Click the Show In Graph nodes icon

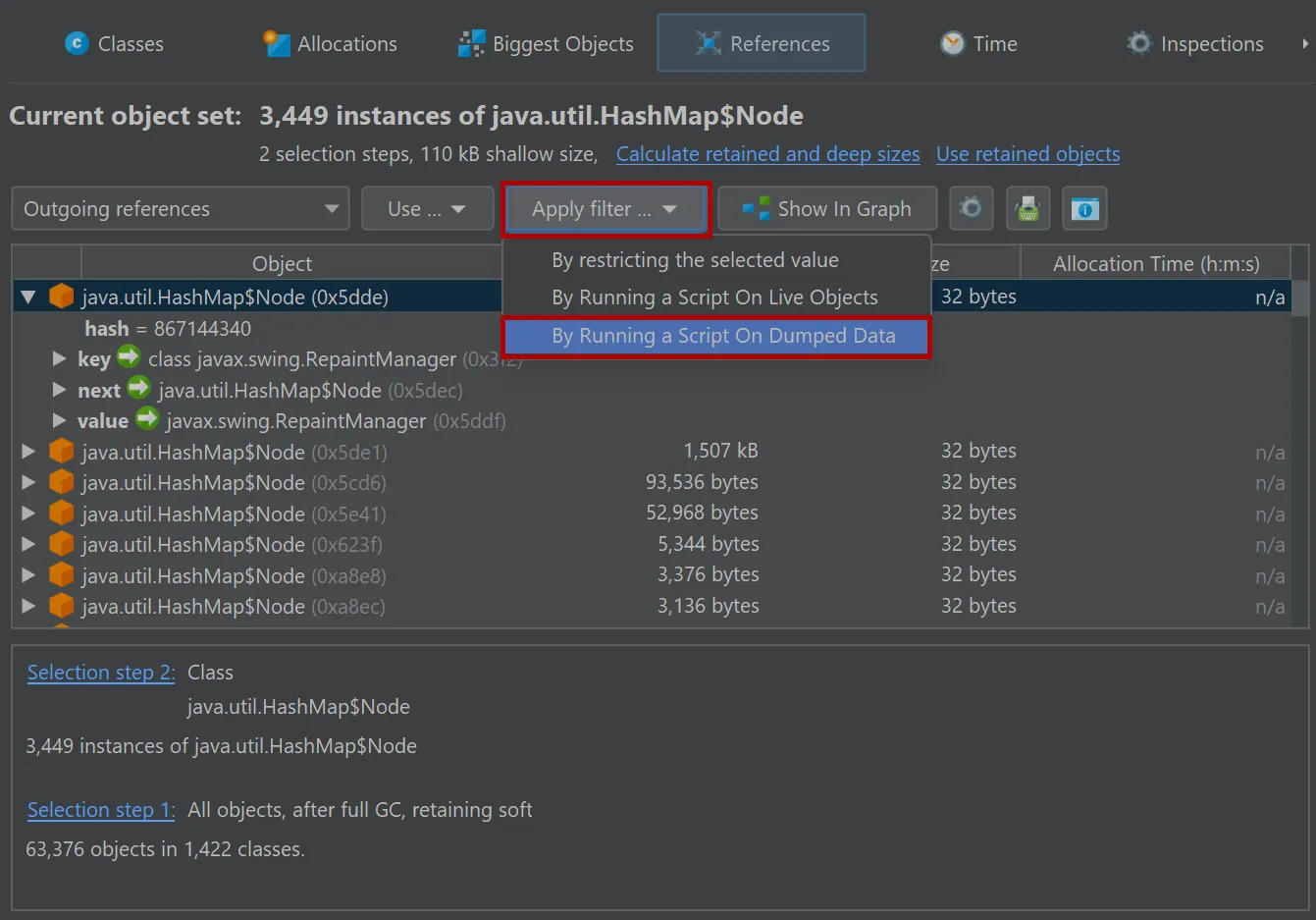pyautogui.click(x=756, y=208)
